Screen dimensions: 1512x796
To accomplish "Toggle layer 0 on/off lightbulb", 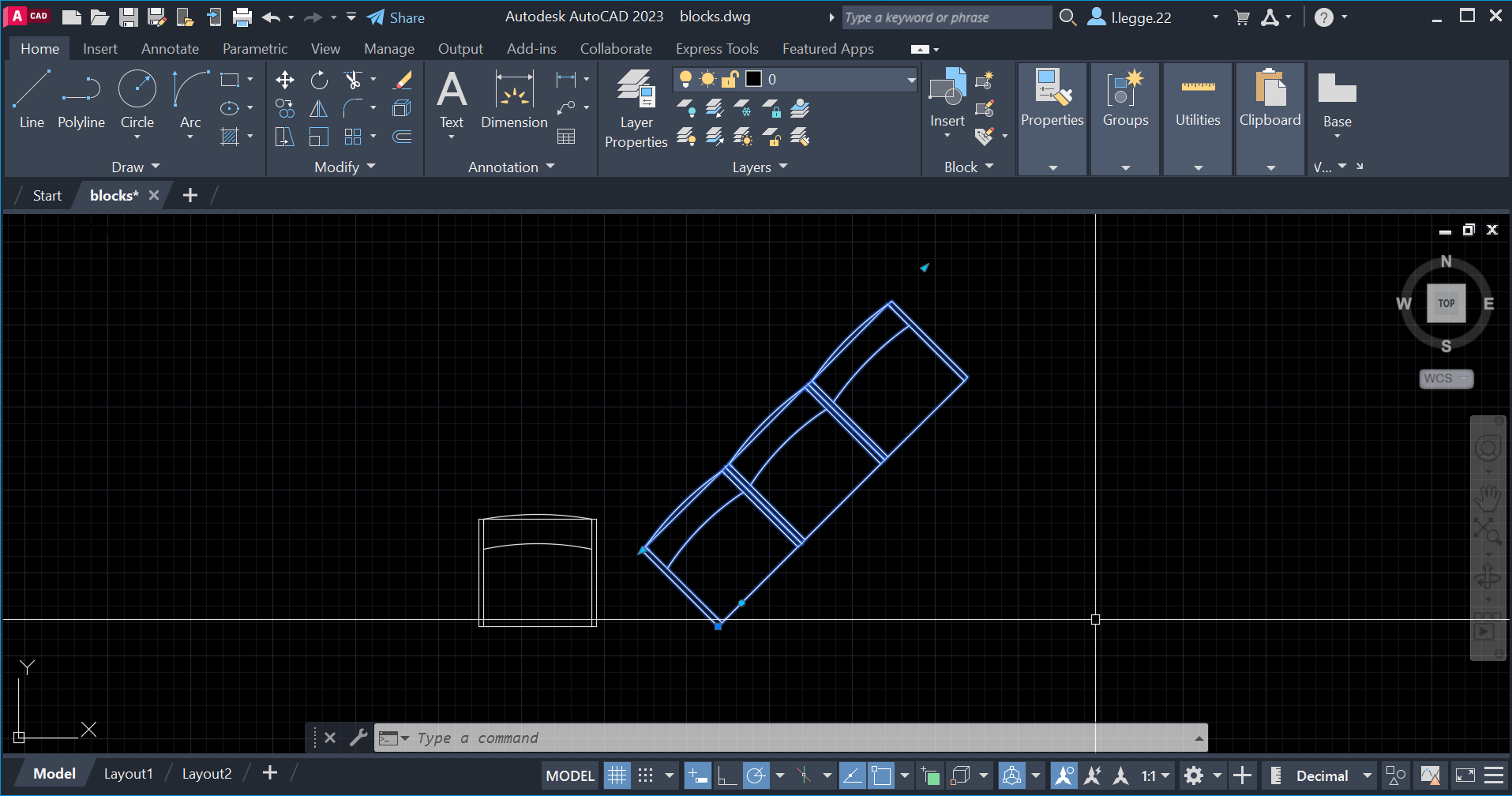I will tap(685, 79).
